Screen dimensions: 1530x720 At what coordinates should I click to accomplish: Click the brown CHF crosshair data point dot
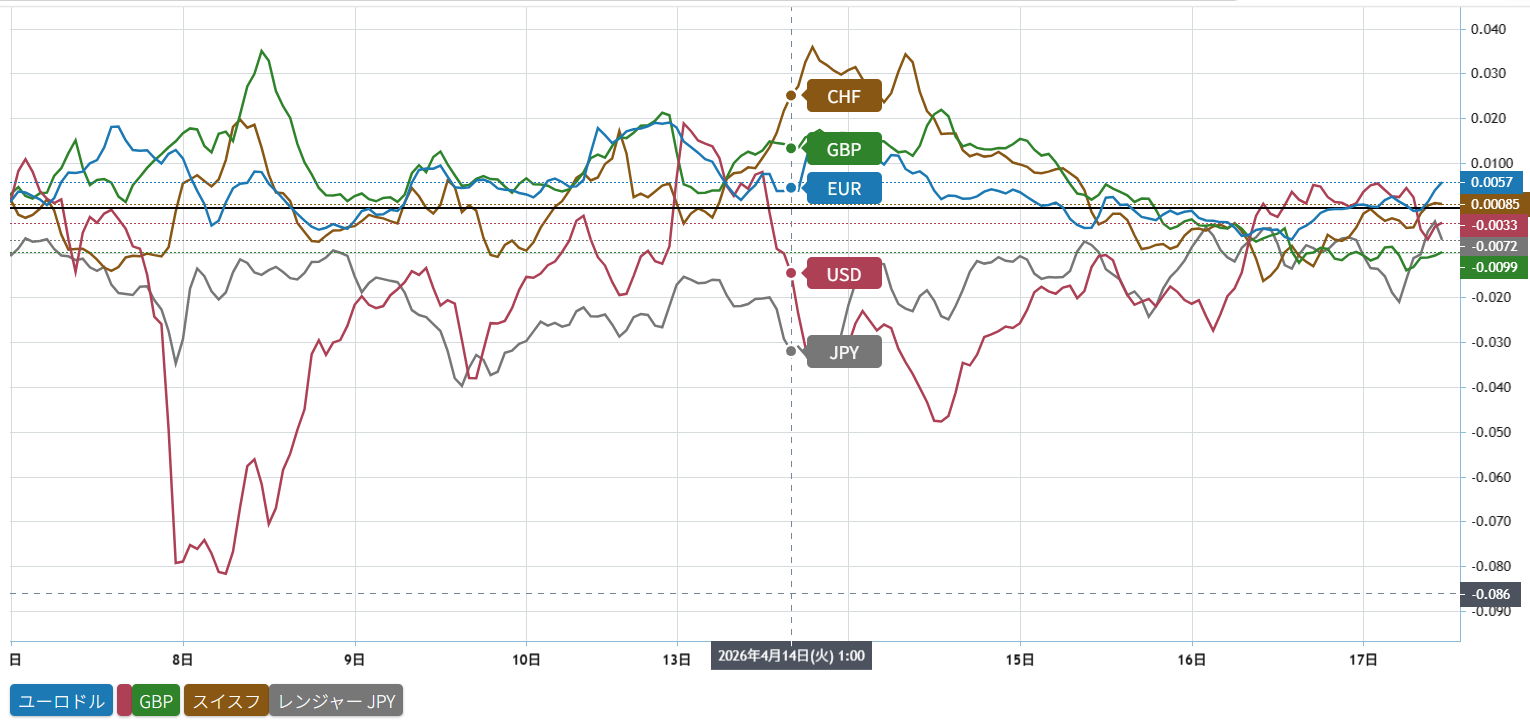point(791,96)
